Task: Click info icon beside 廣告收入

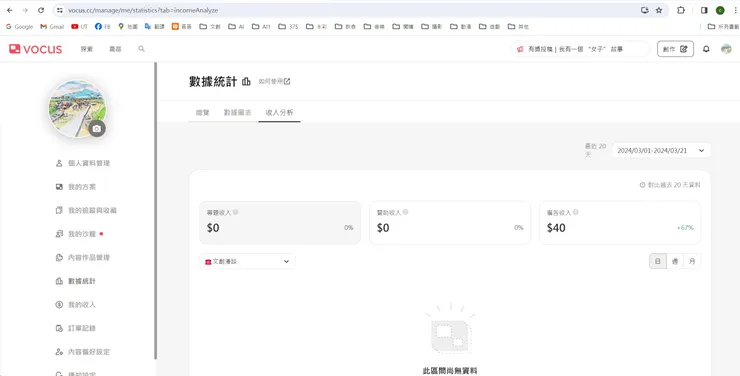Action: pyautogui.click(x=575, y=212)
